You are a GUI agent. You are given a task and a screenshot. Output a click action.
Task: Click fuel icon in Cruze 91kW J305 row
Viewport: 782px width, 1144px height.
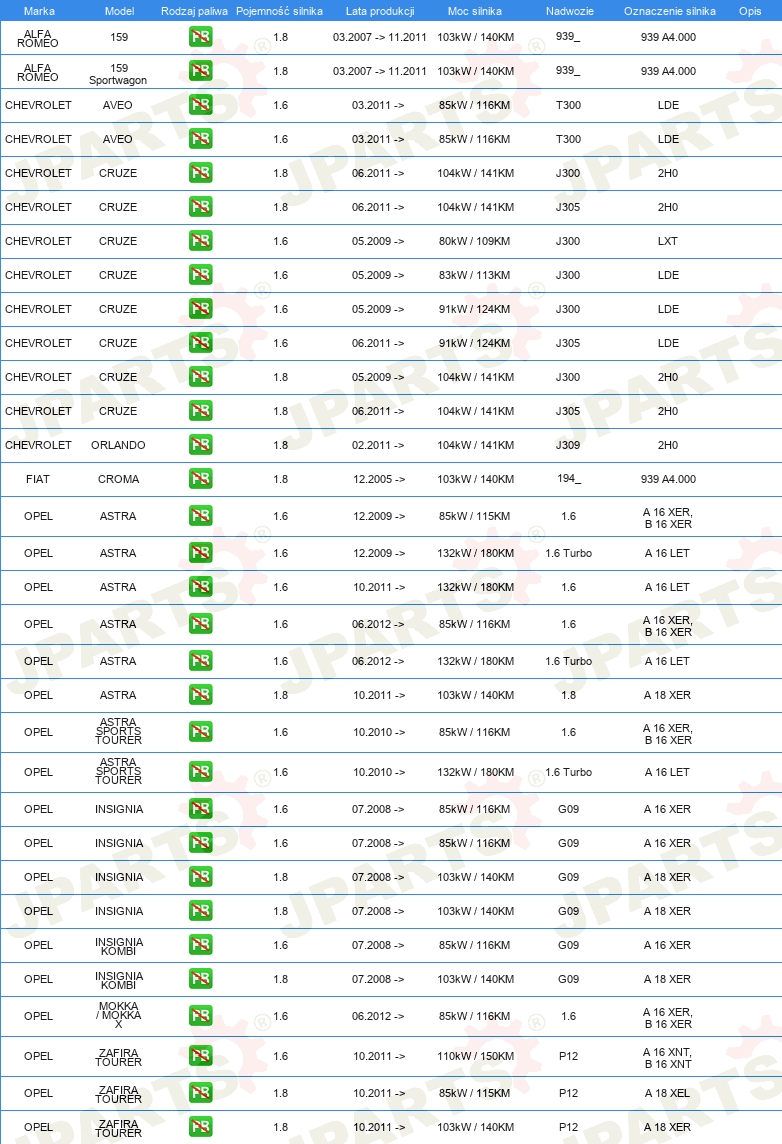[x=201, y=343]
